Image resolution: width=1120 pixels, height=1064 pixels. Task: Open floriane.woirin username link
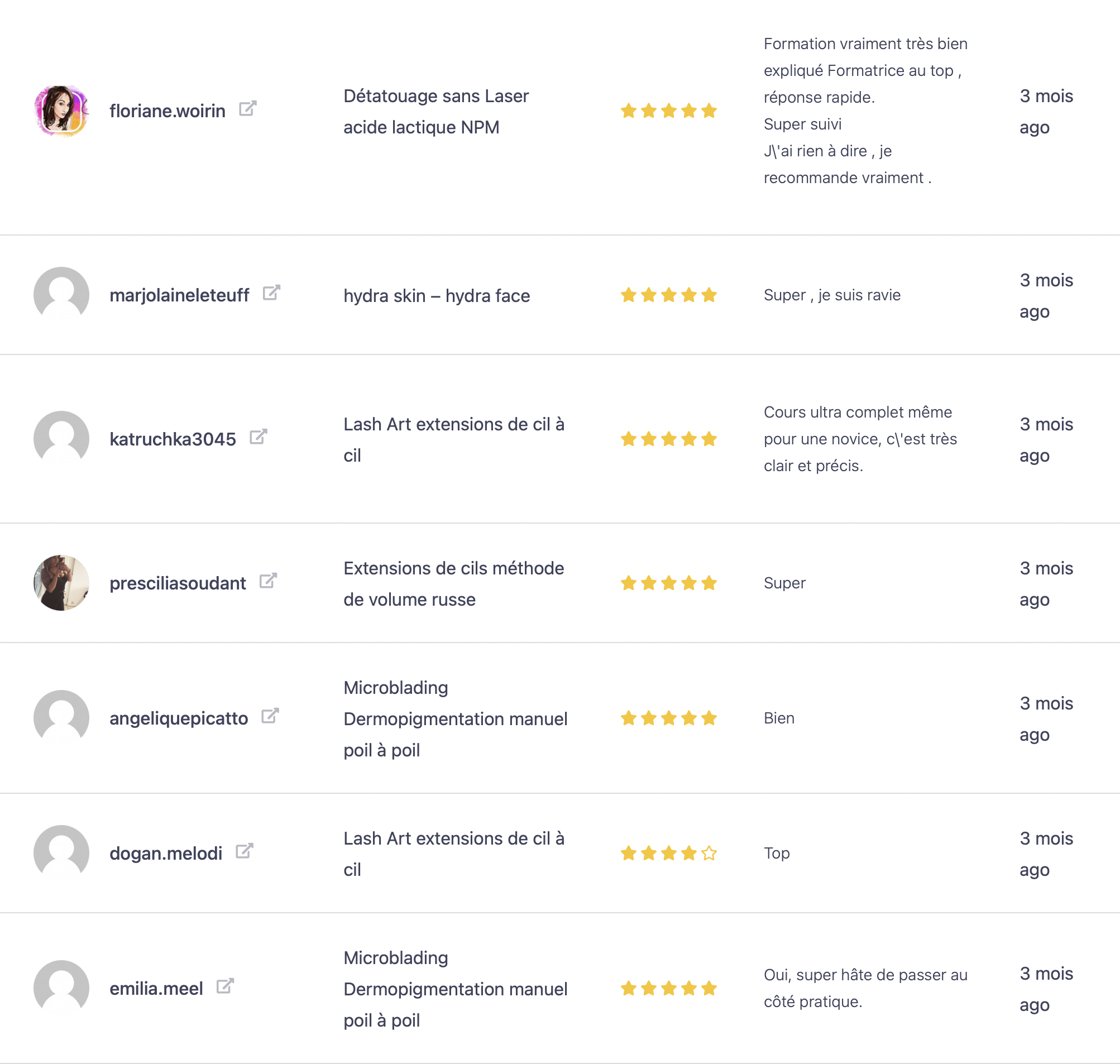tap(167, 111)
